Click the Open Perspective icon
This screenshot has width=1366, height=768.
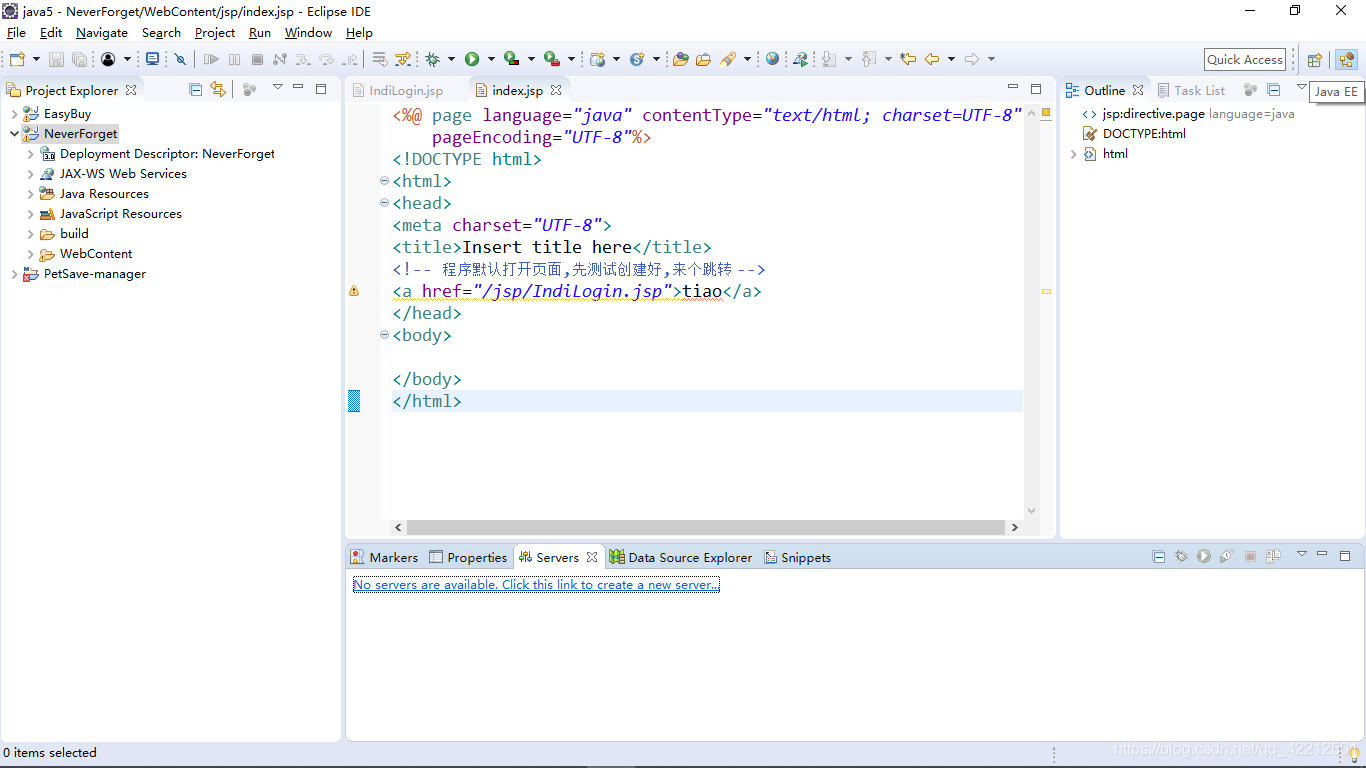pos(1315,60)
